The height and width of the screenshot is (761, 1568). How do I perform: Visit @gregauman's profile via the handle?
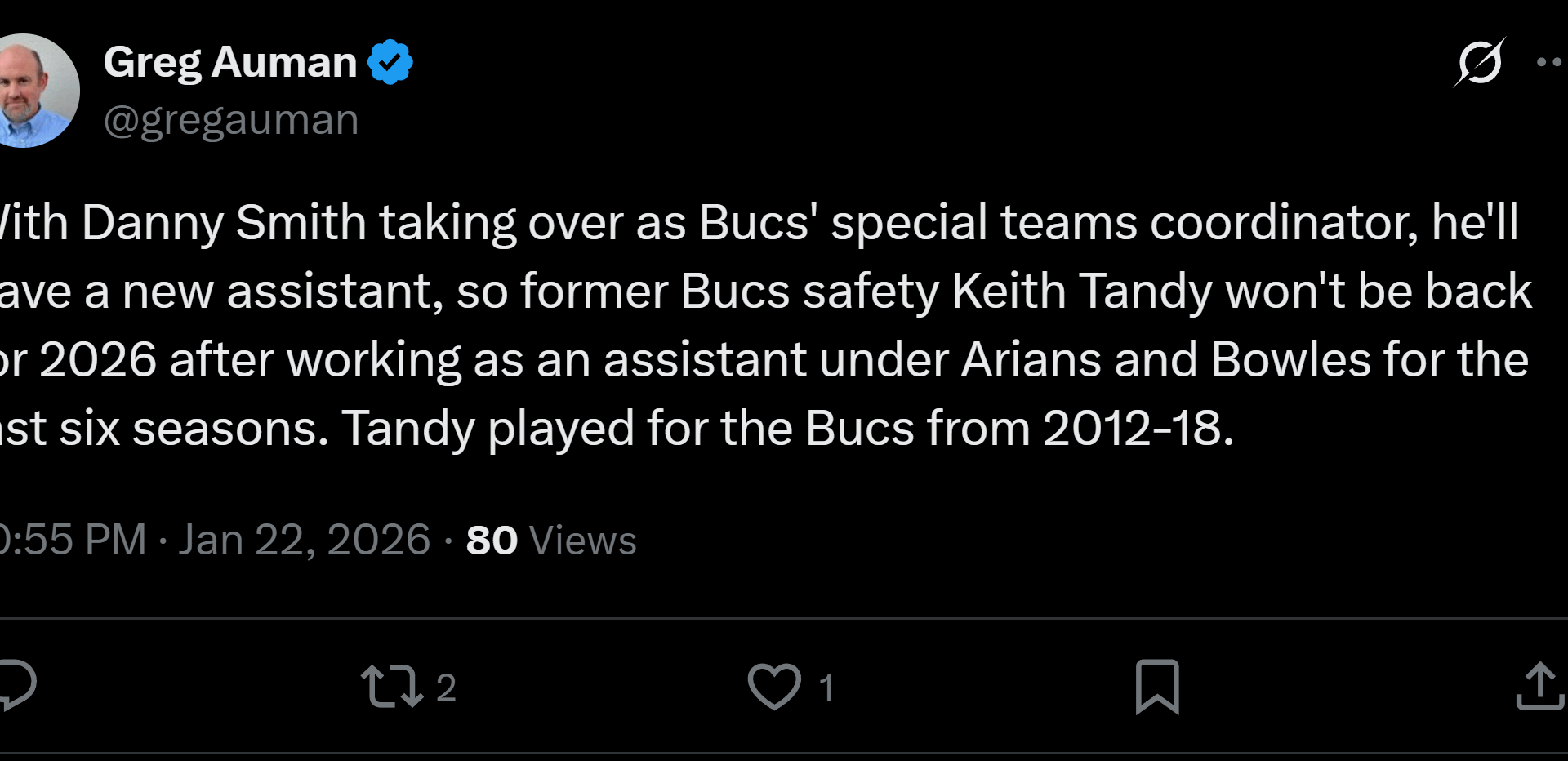[230, 118]
